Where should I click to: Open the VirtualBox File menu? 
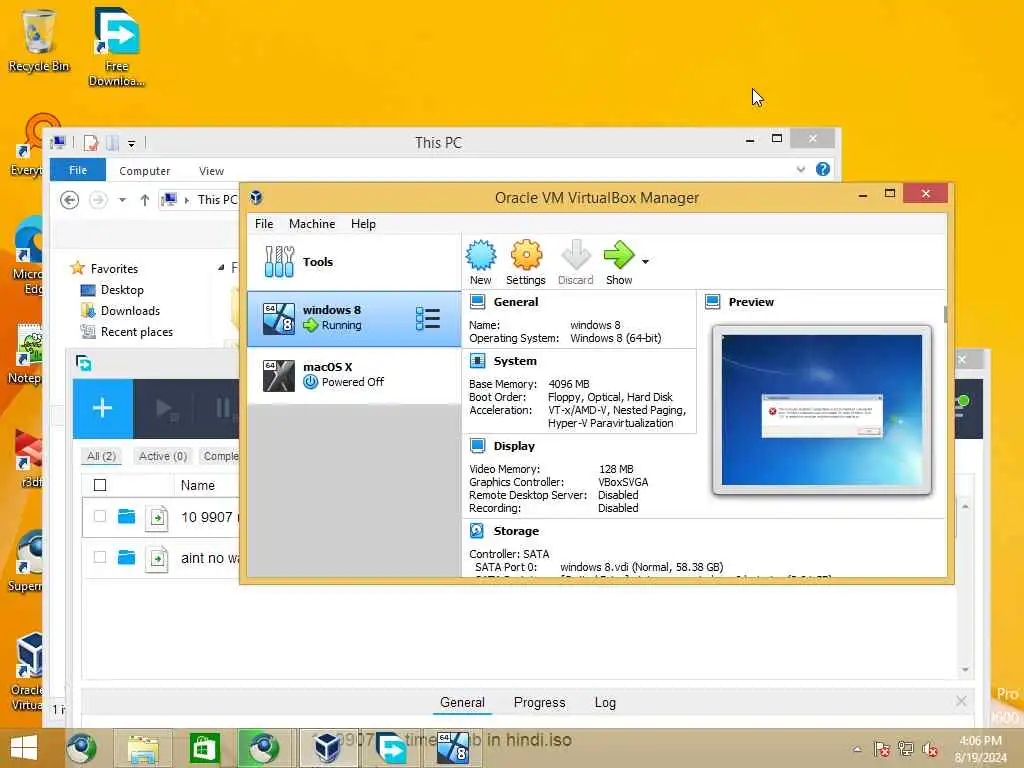(x=264, y=223)
